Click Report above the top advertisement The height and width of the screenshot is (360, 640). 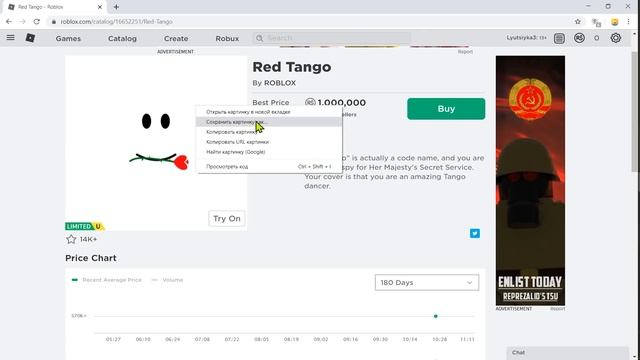(465, 52)
